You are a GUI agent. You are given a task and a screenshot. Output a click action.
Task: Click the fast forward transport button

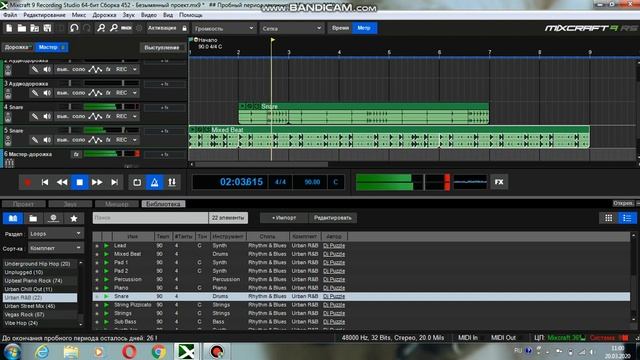coord(97,182)
